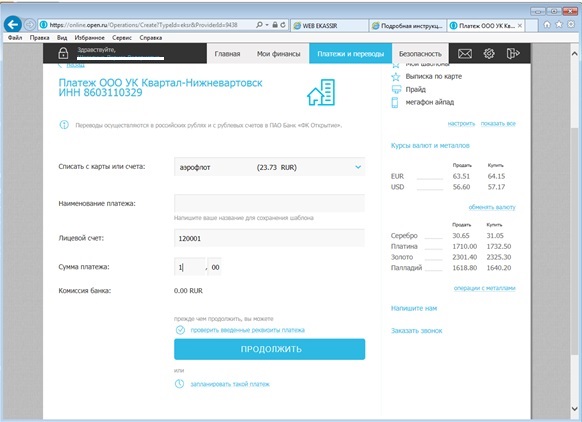Close the Платеж ООО УК tab
Viewport: 582px width, 422px height.
point(520,26)
